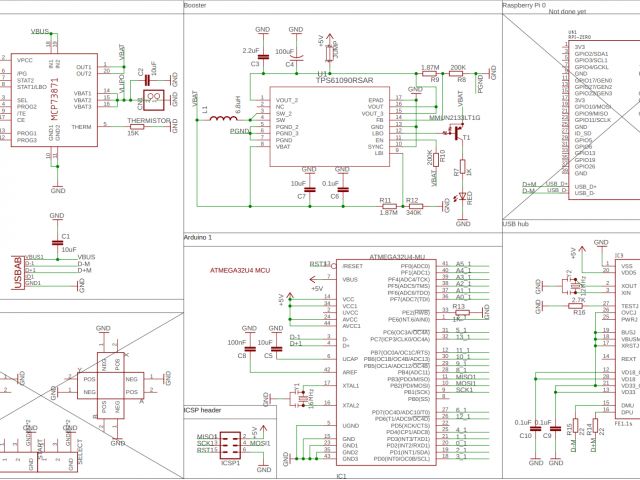Click the R12 340K resistor
Viewport: 640px width, 480px height.
coord(413,203)
